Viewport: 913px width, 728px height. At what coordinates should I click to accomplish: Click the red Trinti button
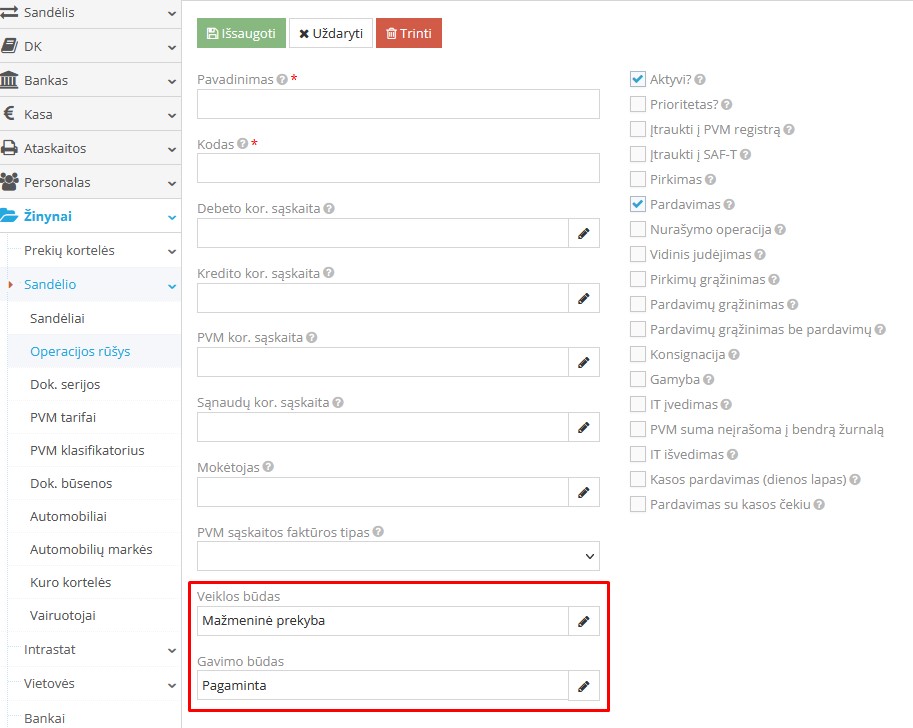point(408,33)
